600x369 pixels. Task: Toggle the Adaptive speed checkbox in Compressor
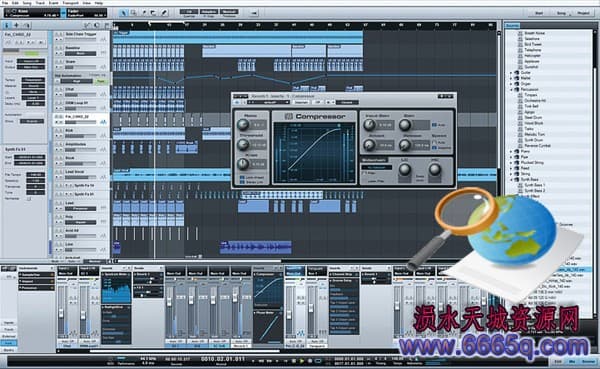pyautogui.click(x=434, y=147)
